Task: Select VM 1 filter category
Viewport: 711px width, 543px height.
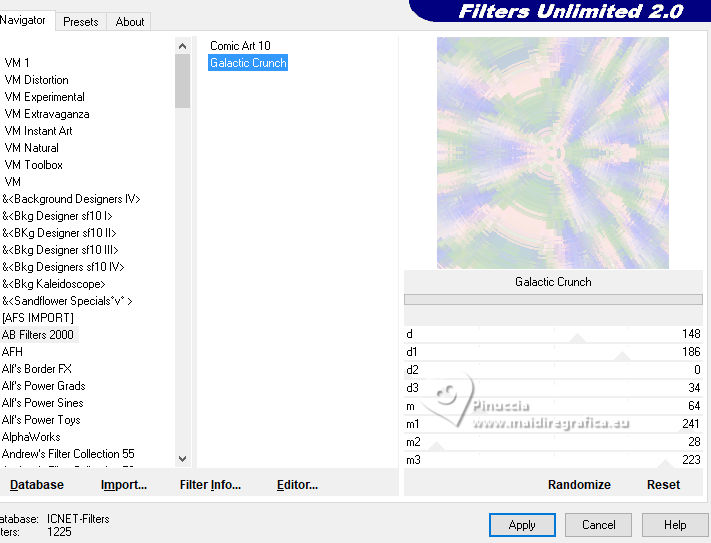Action: (17, 63)
